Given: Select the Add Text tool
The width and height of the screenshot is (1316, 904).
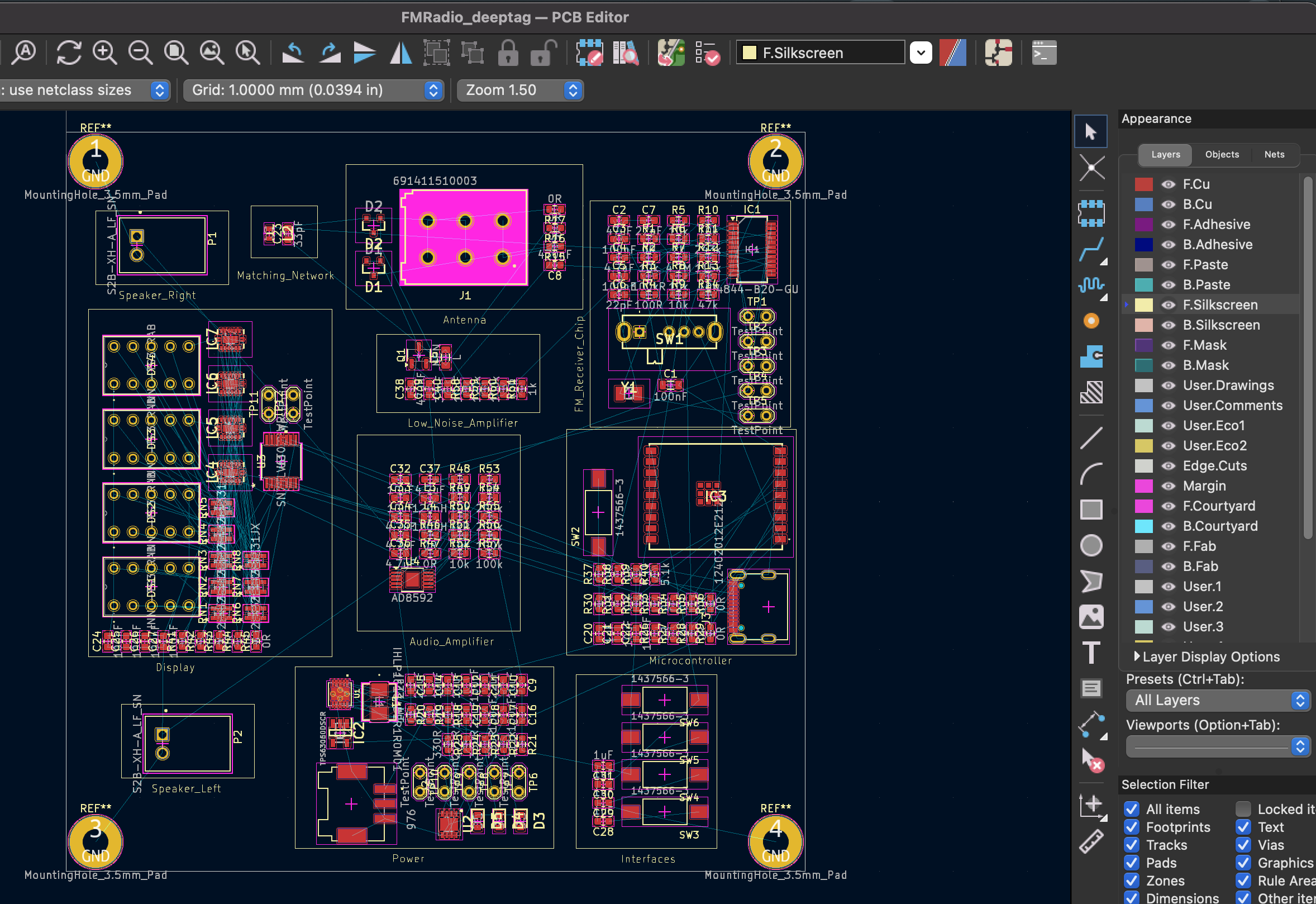Looking at the screenshot, I should tap(1091, 653).
